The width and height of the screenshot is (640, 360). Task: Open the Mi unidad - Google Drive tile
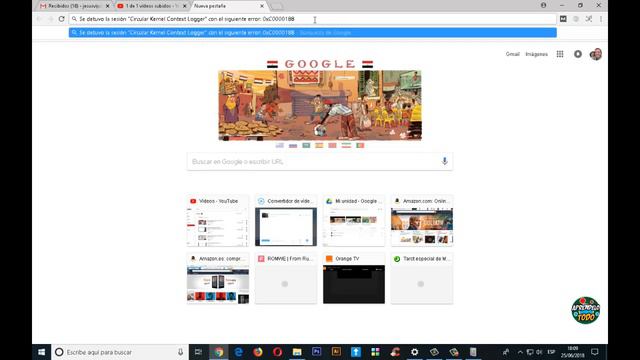[x=354, y=220]
